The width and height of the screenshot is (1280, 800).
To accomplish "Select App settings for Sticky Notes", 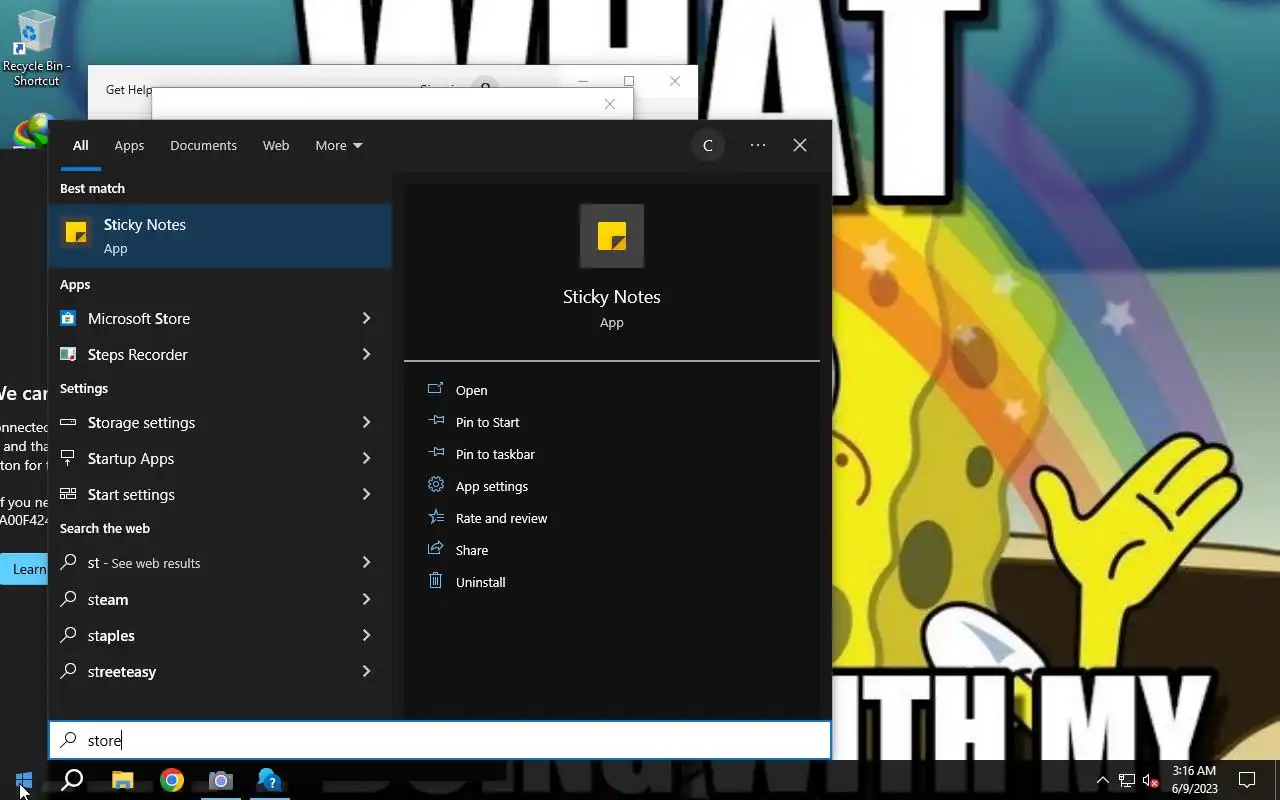I will [491, 486].
